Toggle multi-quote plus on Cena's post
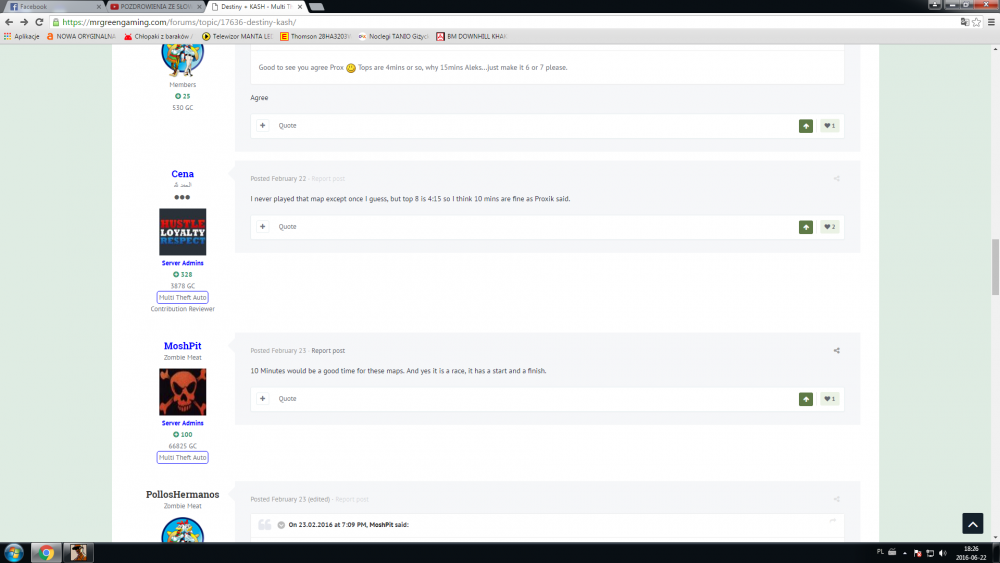This screenshot has width=1000, height=563. tap(263, 227)
